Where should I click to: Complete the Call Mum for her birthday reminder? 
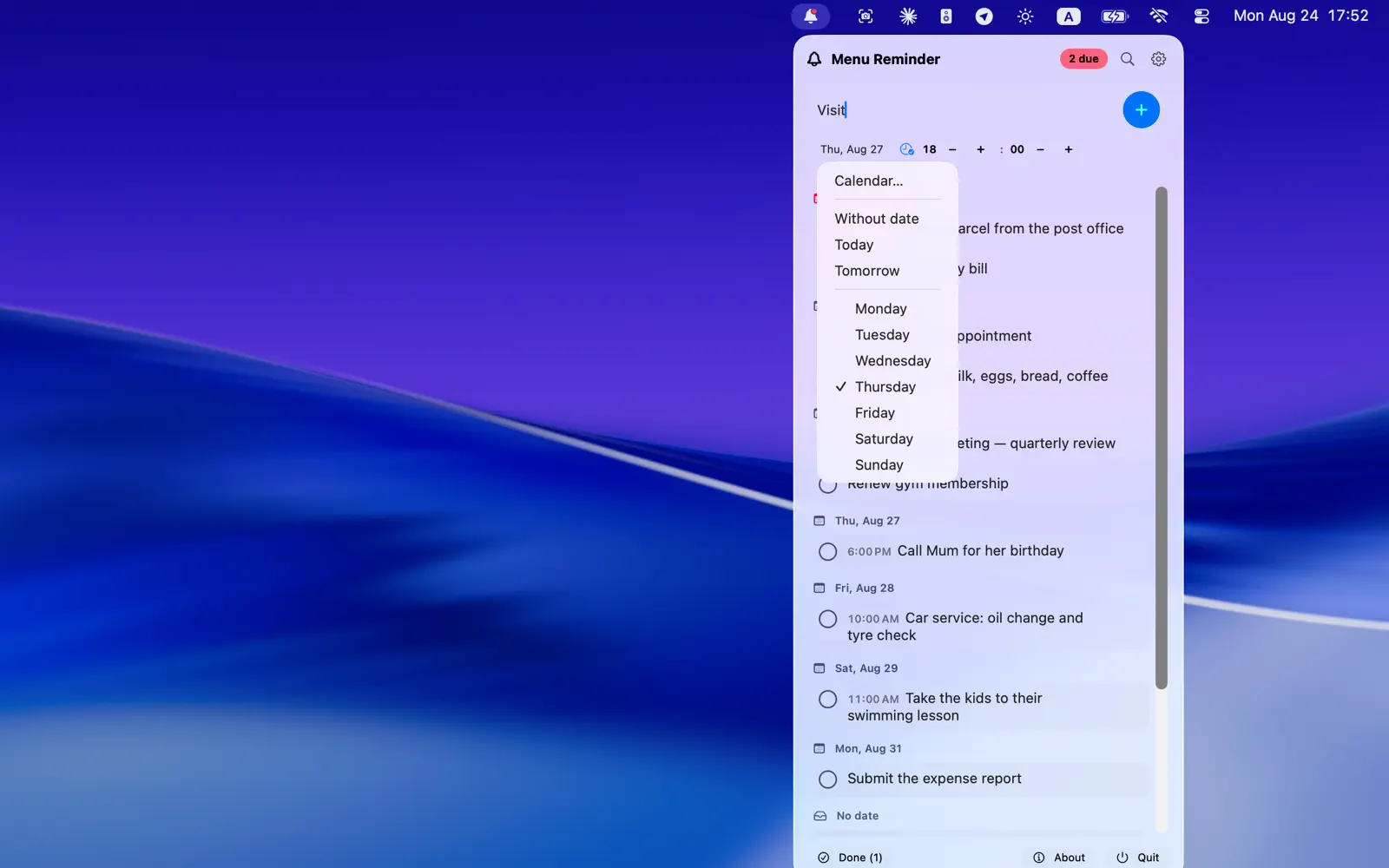pyautogui.click(x=828, y=551)
